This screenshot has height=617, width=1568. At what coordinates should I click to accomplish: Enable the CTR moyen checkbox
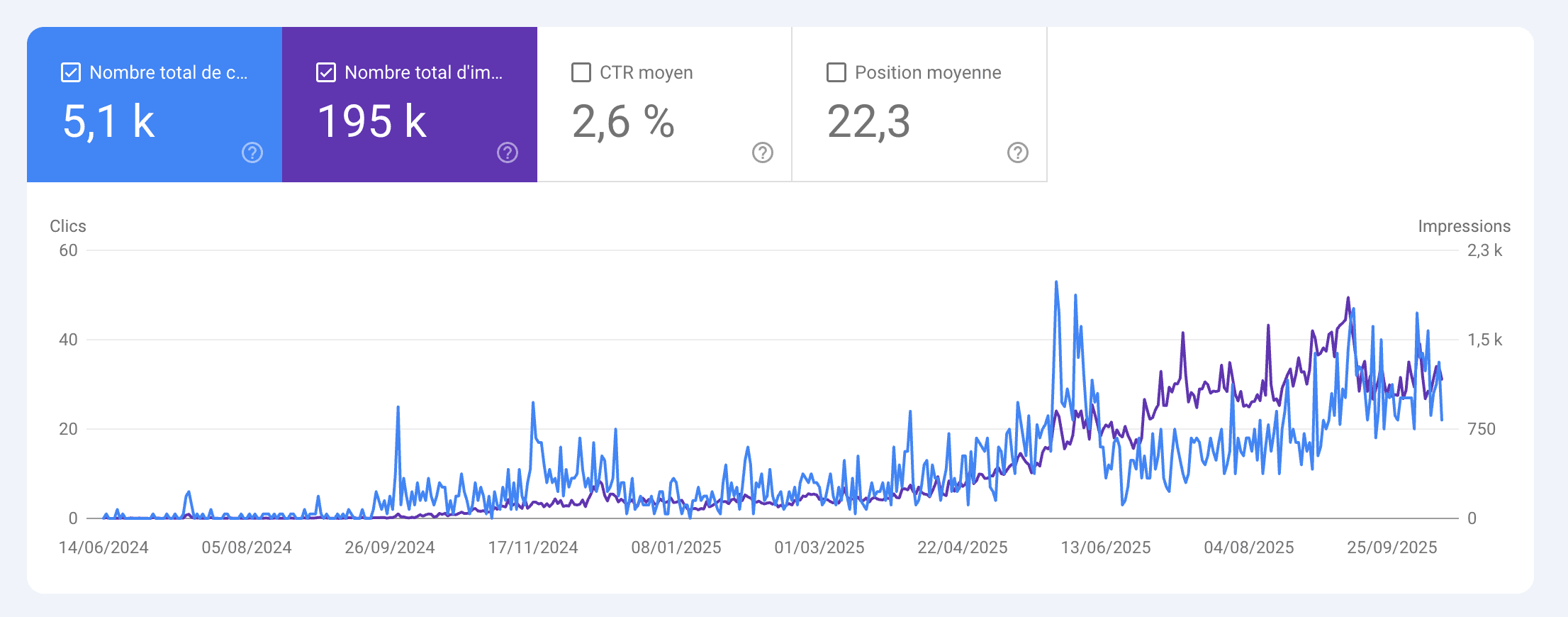coord(581,72)
